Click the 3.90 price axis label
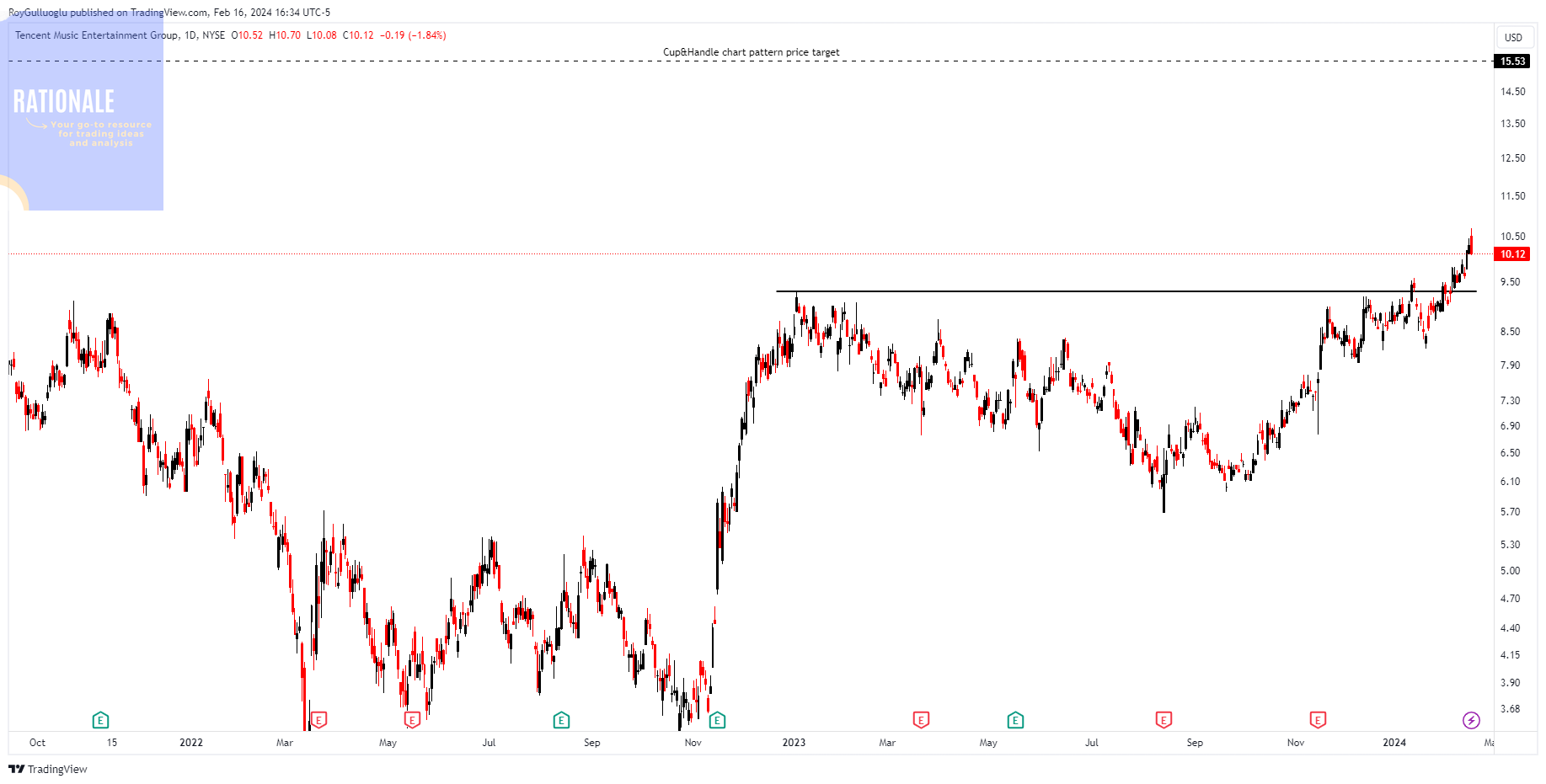Viewport: 1546px width, 784px height. (1511, 683)
